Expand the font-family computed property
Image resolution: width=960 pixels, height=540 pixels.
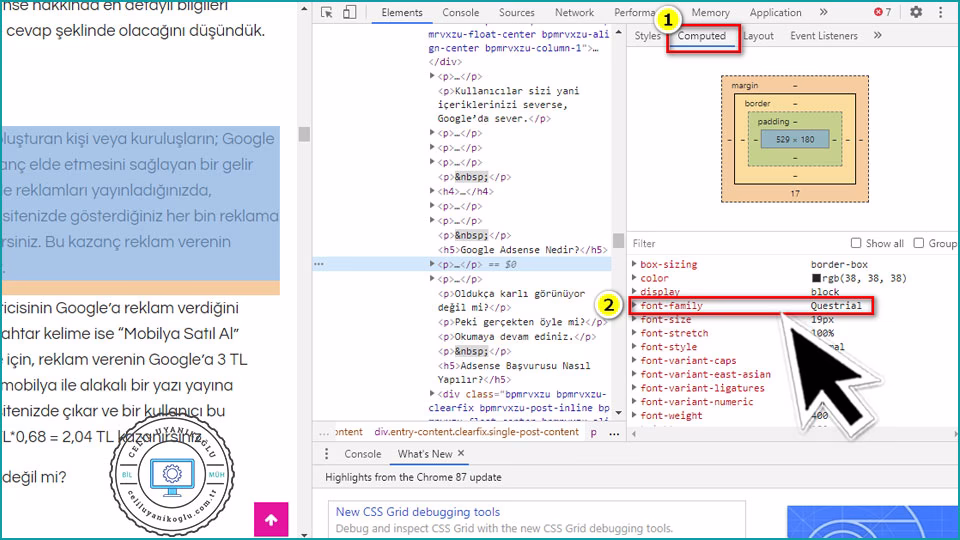coord(633,306)
